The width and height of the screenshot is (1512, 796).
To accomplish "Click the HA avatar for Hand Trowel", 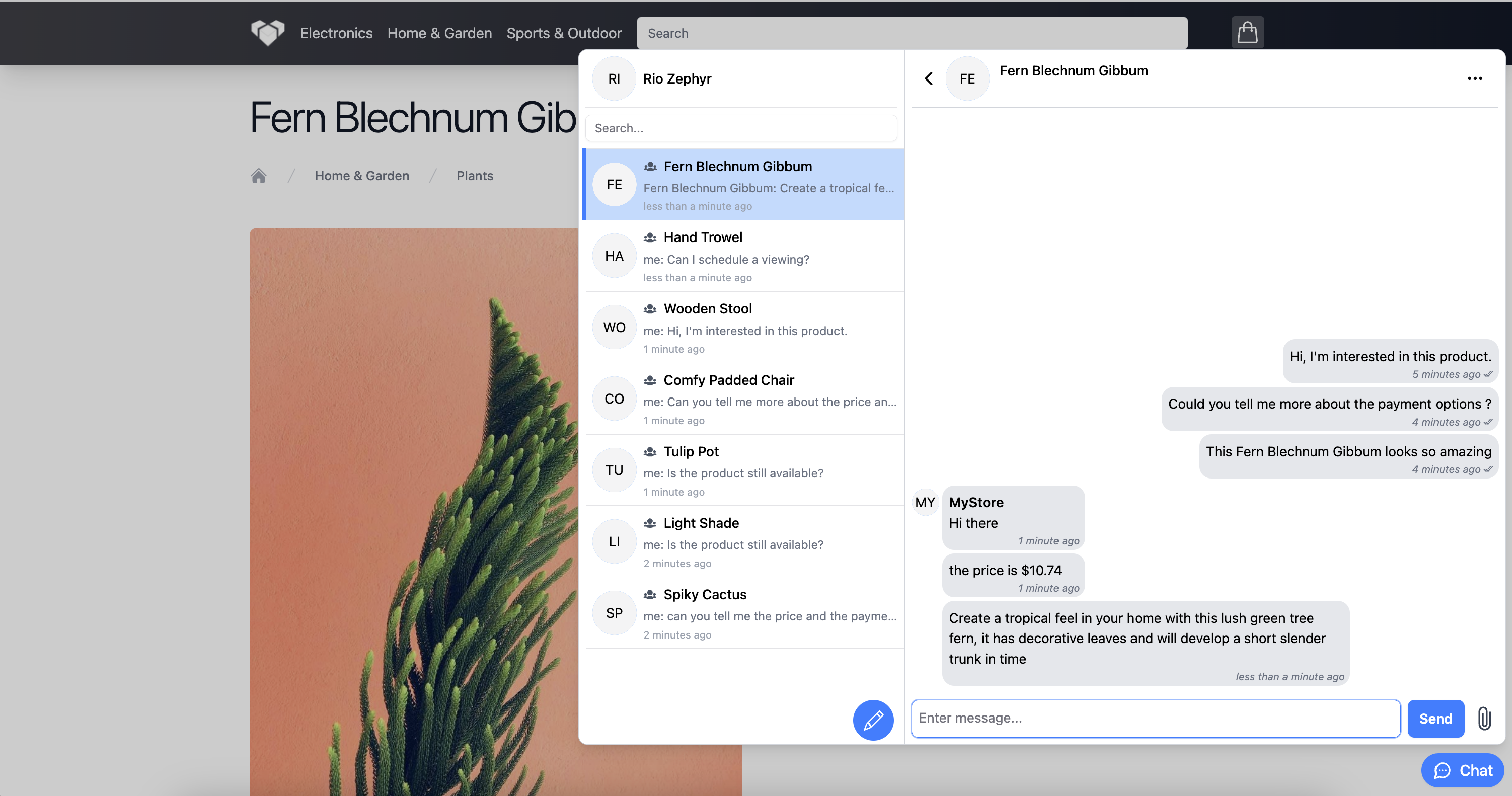I will tap(614, 256).
